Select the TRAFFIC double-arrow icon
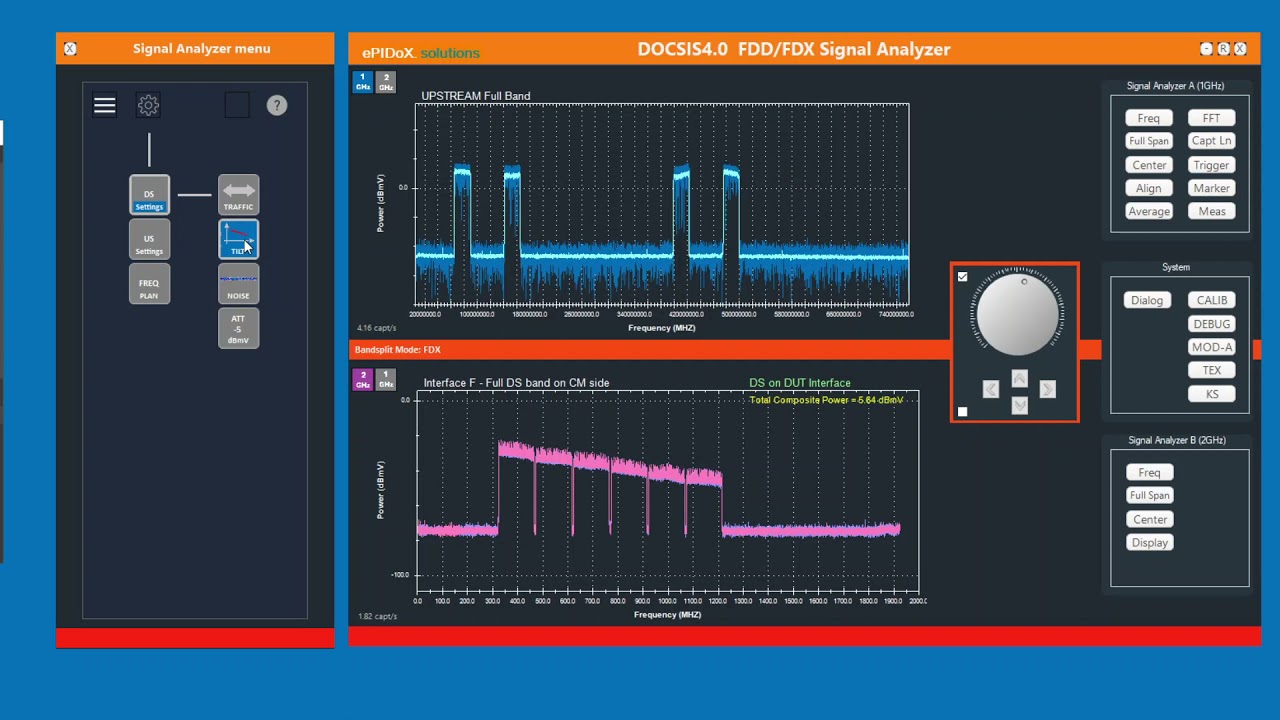This screenshot has height=720, width=1280. coord(238,195)
